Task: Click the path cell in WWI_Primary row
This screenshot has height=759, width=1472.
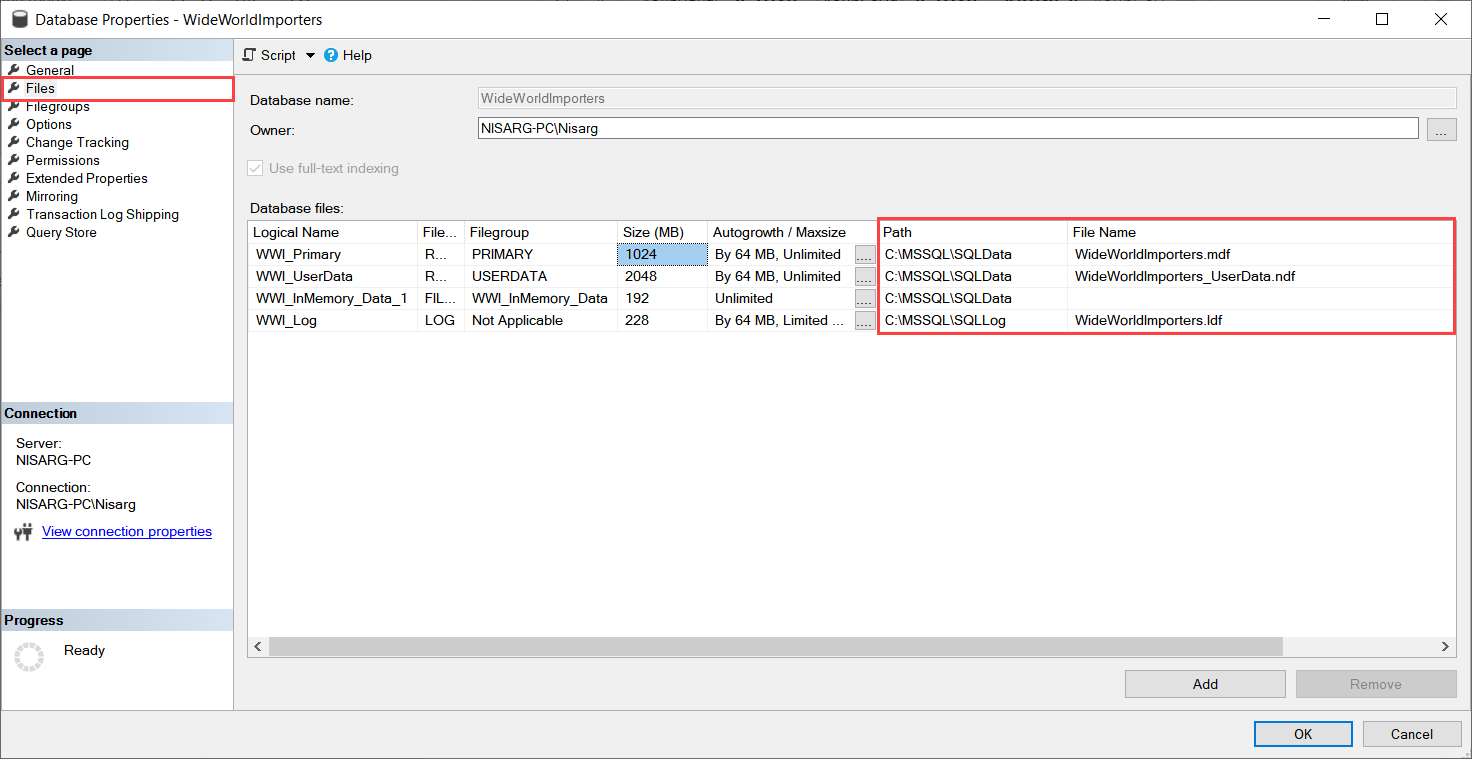Action: (973, 254)
